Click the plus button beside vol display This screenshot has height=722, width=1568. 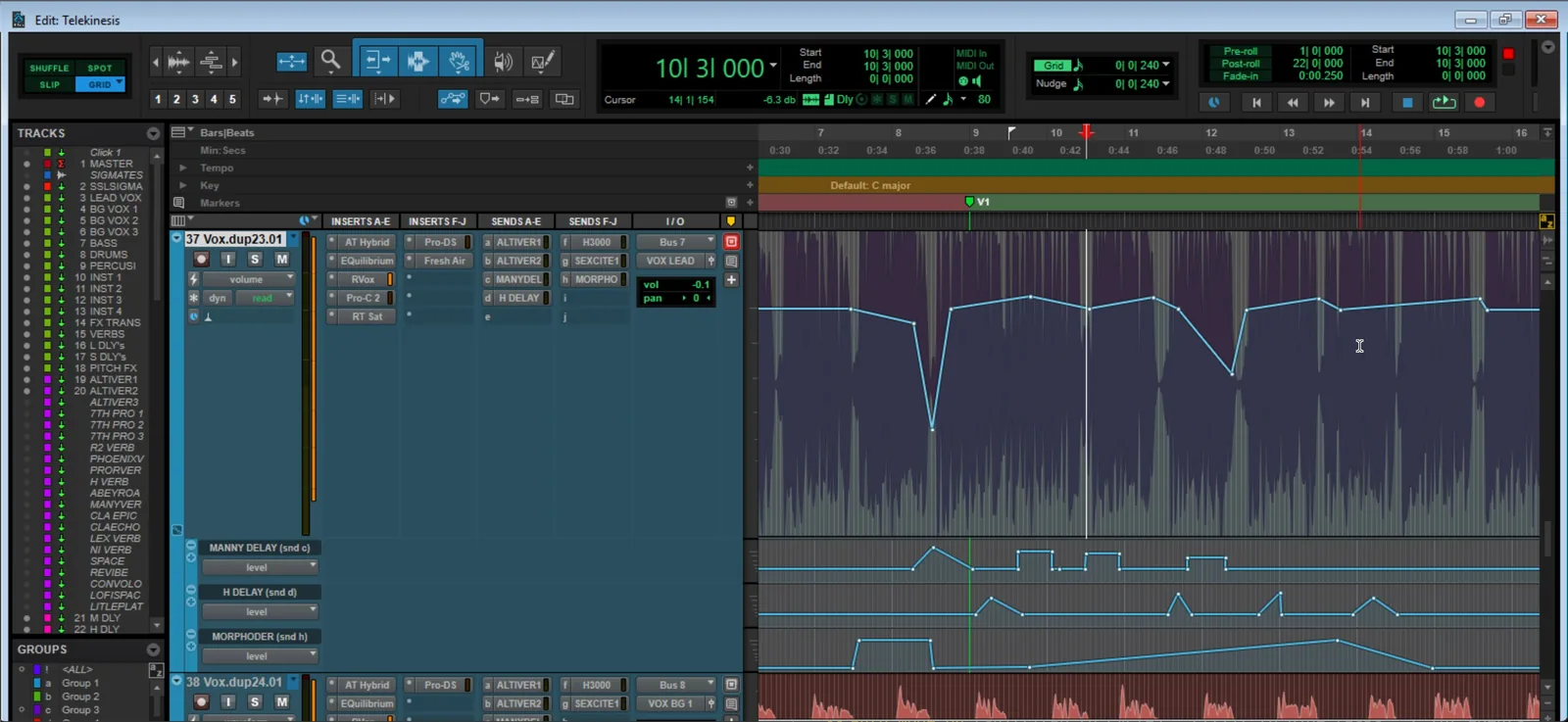(731, 280)
